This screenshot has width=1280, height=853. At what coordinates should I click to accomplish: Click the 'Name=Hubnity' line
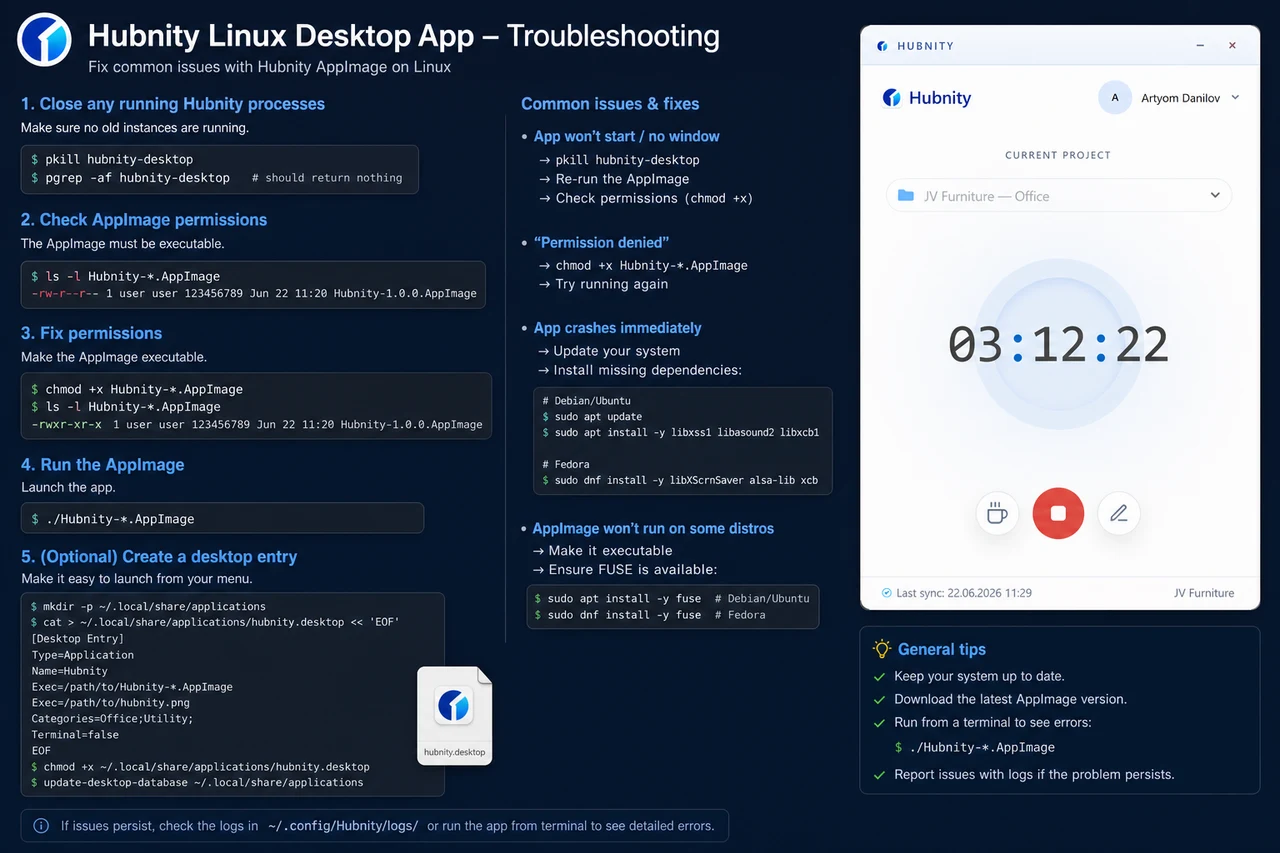[x=69, y=671]
